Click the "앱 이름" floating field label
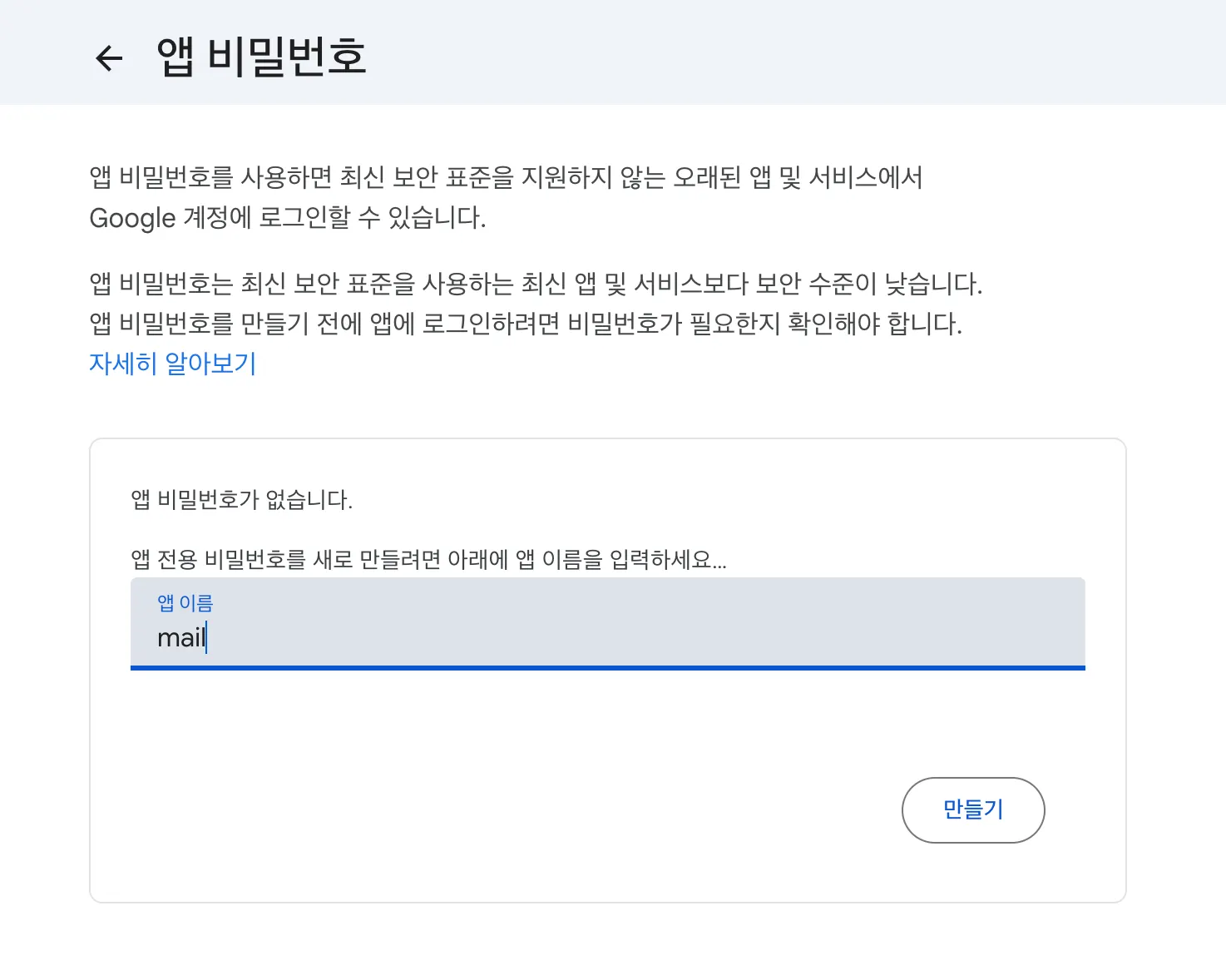The height and width of the screenshot is (980, 1226). [x=185, y=602]
